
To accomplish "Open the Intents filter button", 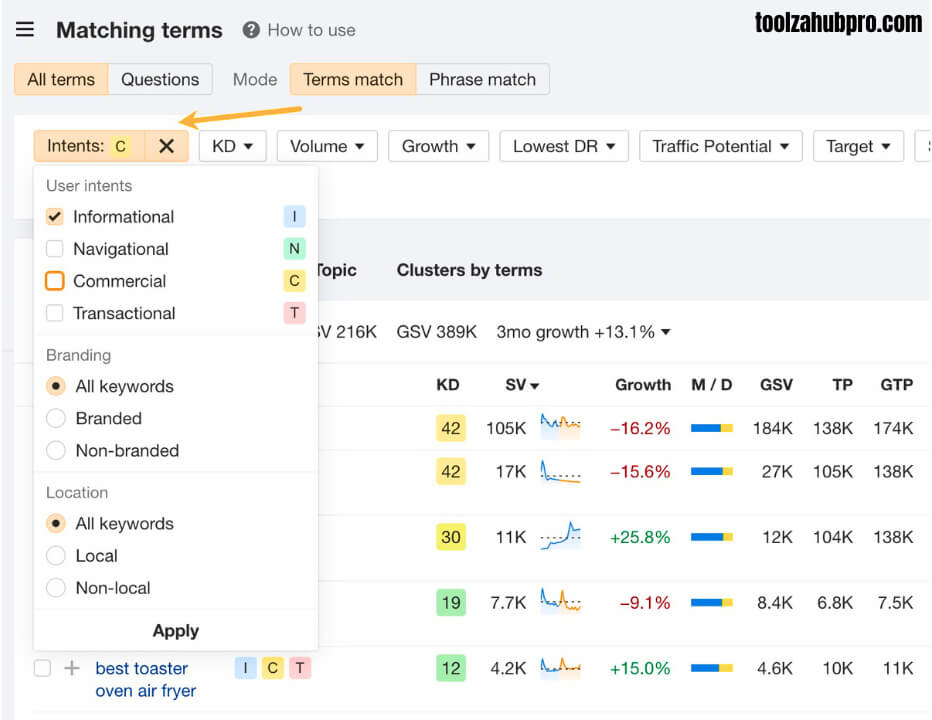I will [x=89, y=146].
